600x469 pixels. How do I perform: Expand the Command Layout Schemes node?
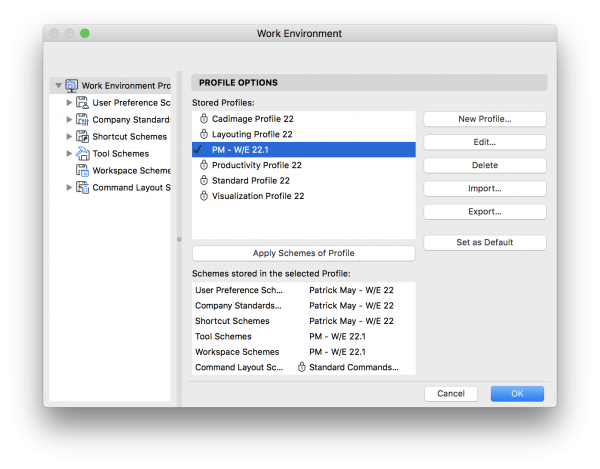pos(69,188)
